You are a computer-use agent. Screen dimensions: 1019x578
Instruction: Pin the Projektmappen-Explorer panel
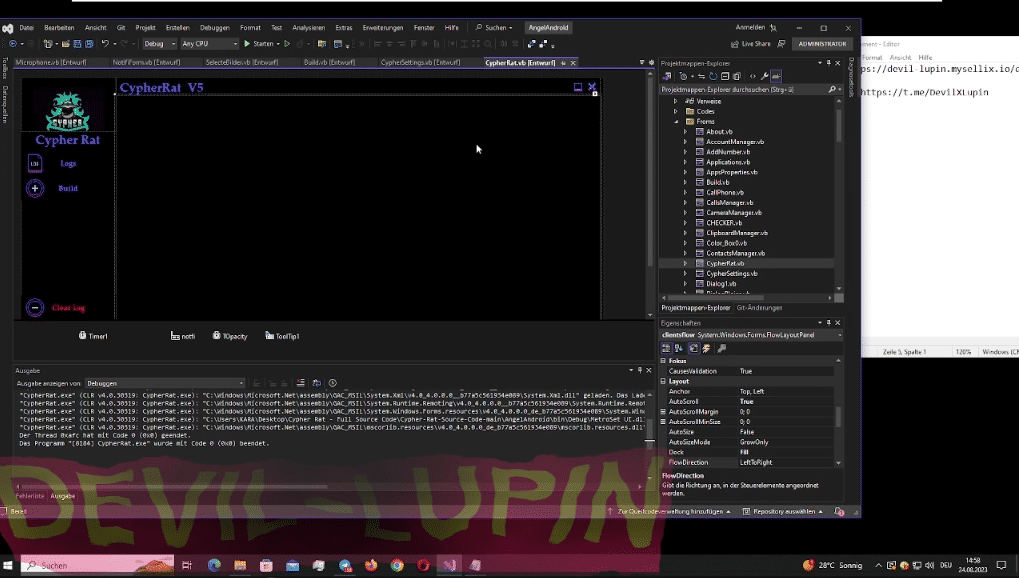pos(828,63)
